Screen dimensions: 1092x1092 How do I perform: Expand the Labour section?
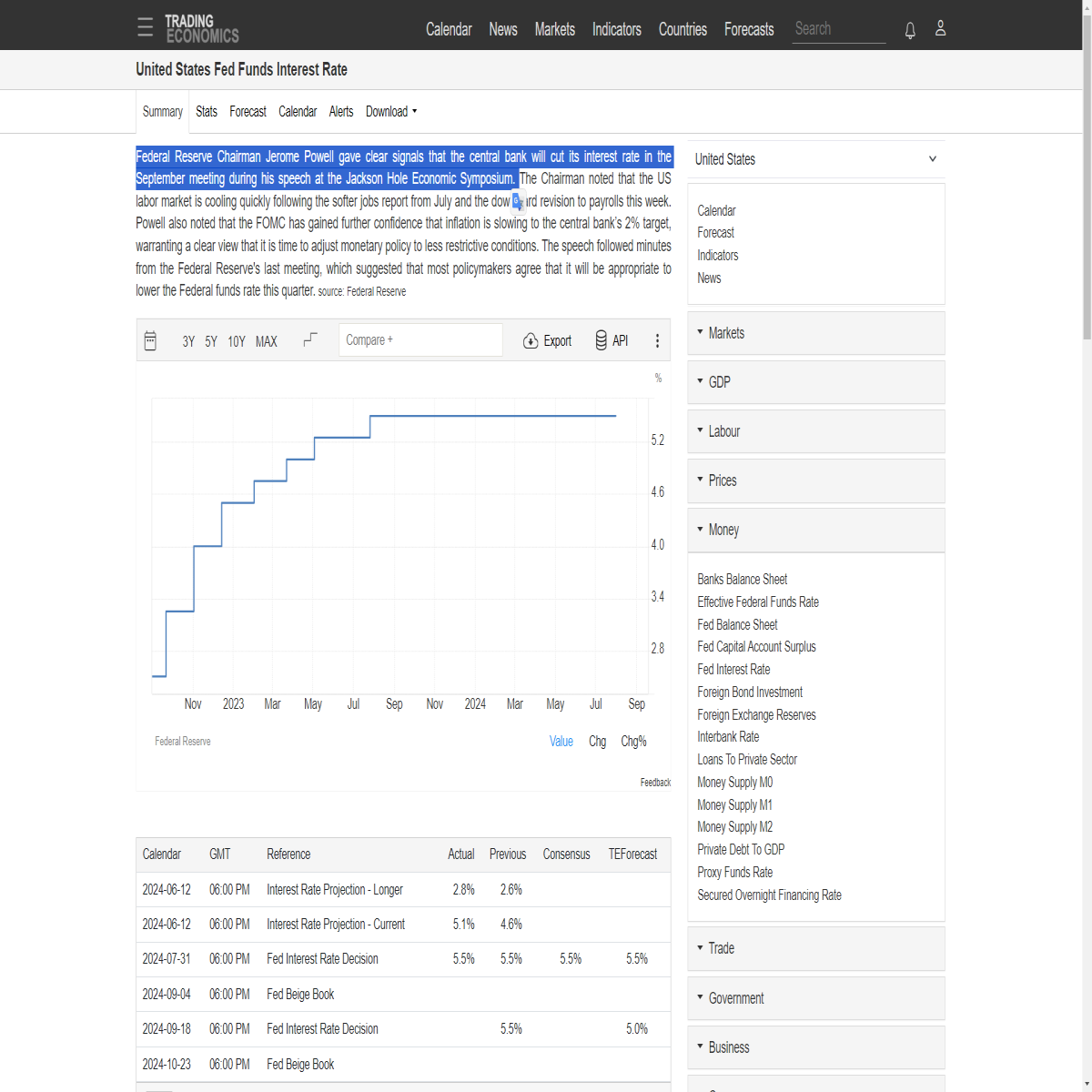pos(816,431)
